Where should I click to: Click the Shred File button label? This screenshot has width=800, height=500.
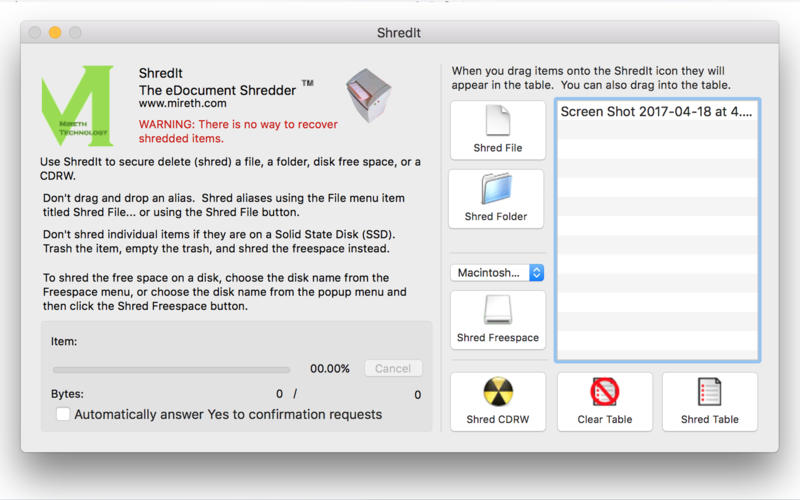pos(497,148)
